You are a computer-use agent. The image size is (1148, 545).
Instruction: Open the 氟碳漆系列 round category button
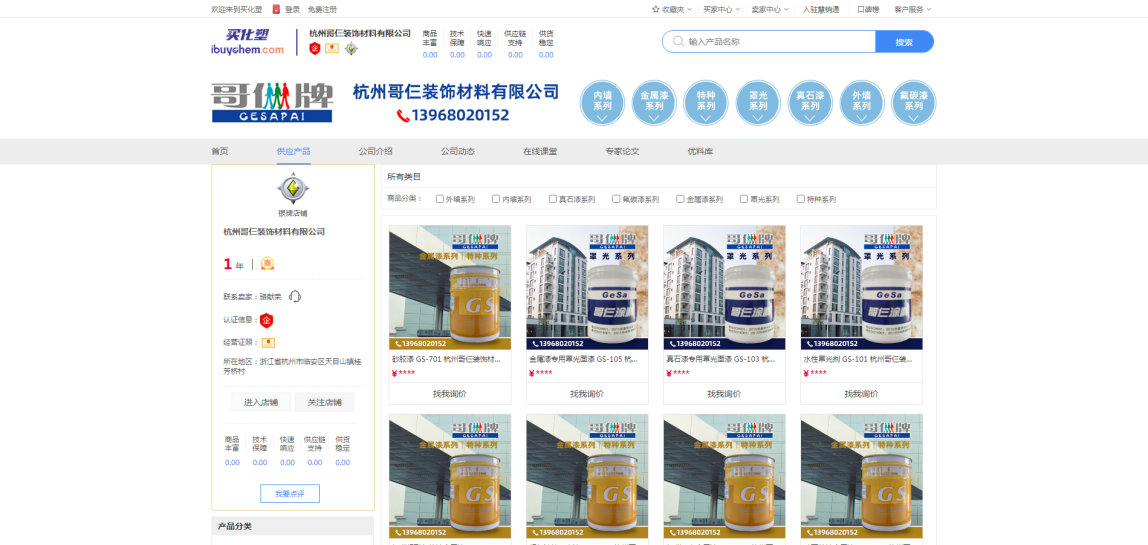pos(914,103)
